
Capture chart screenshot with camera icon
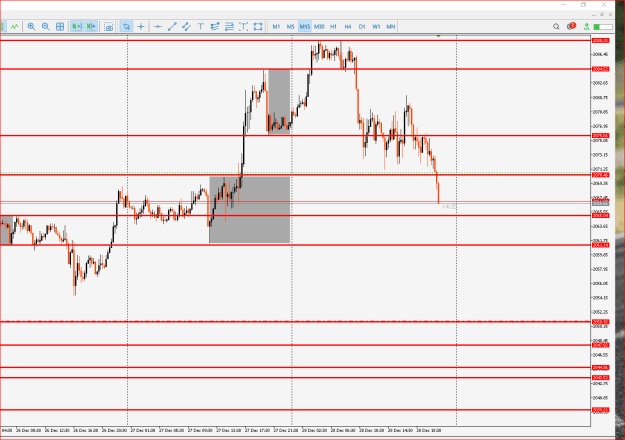[108, 27]
